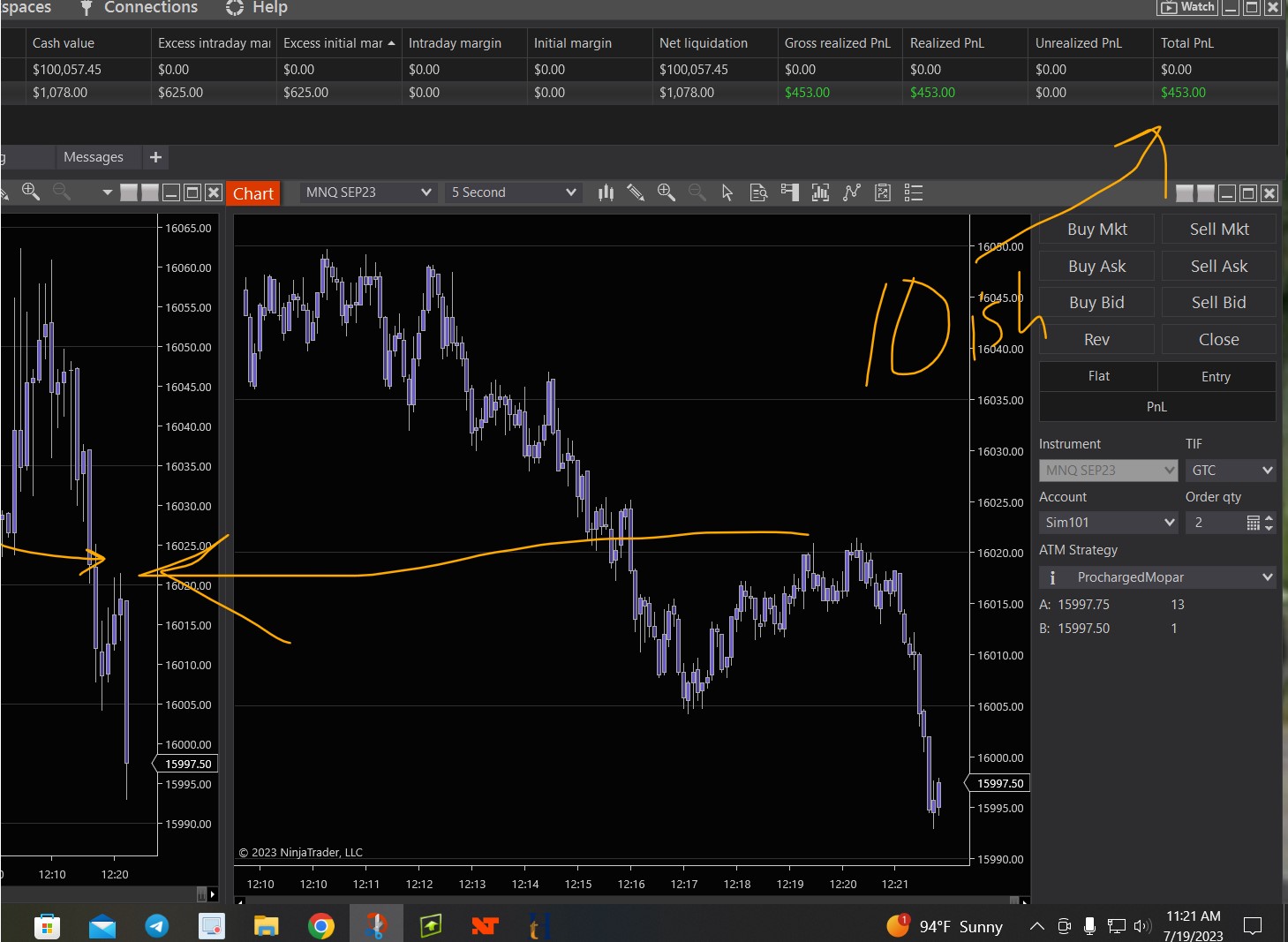Click the Sell Ask button
The height and width of the screenshot is (942, 1288).
pyautogui.click(x=1218, y=267)
